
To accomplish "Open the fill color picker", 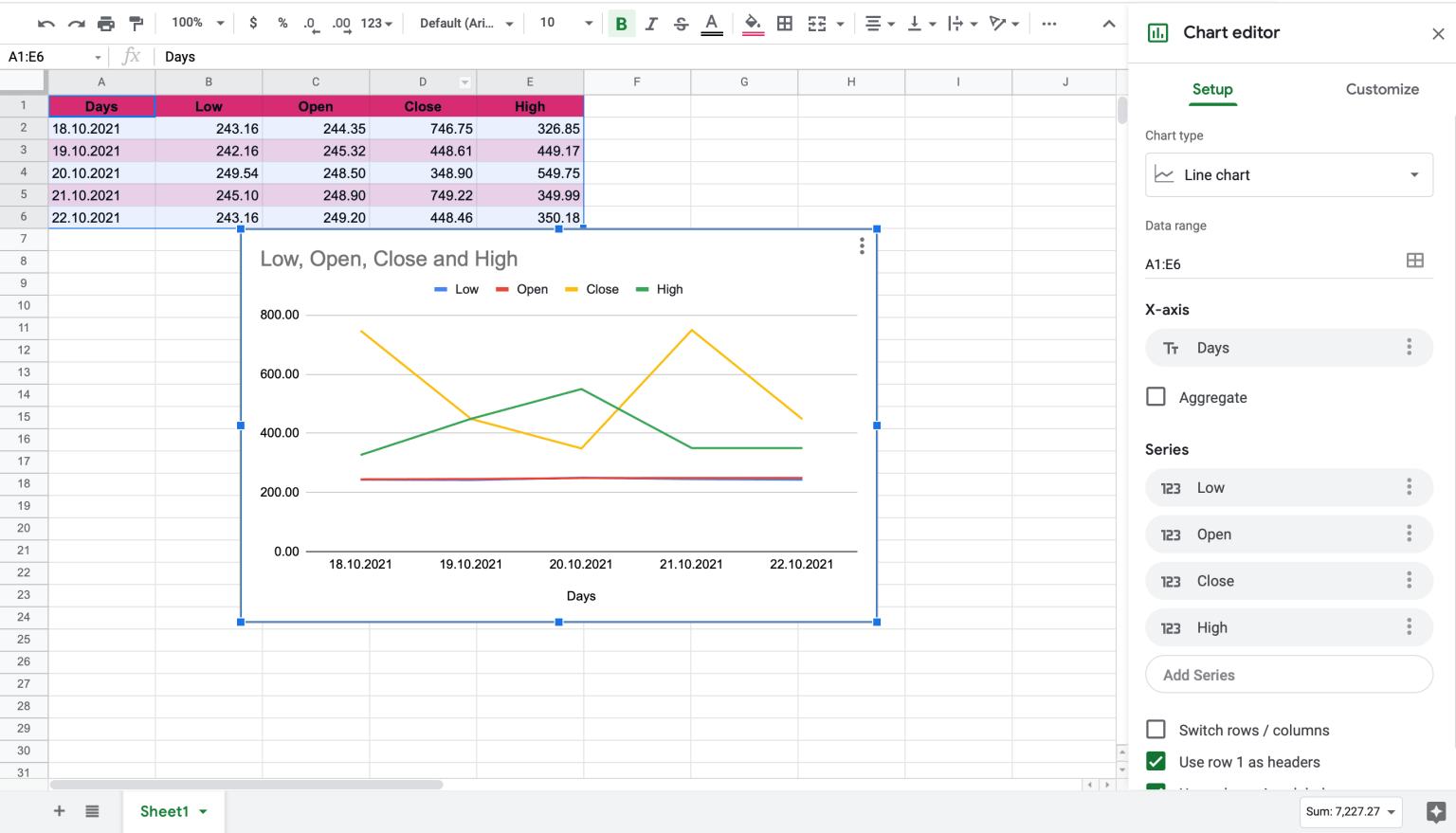I will pos(753,23).
